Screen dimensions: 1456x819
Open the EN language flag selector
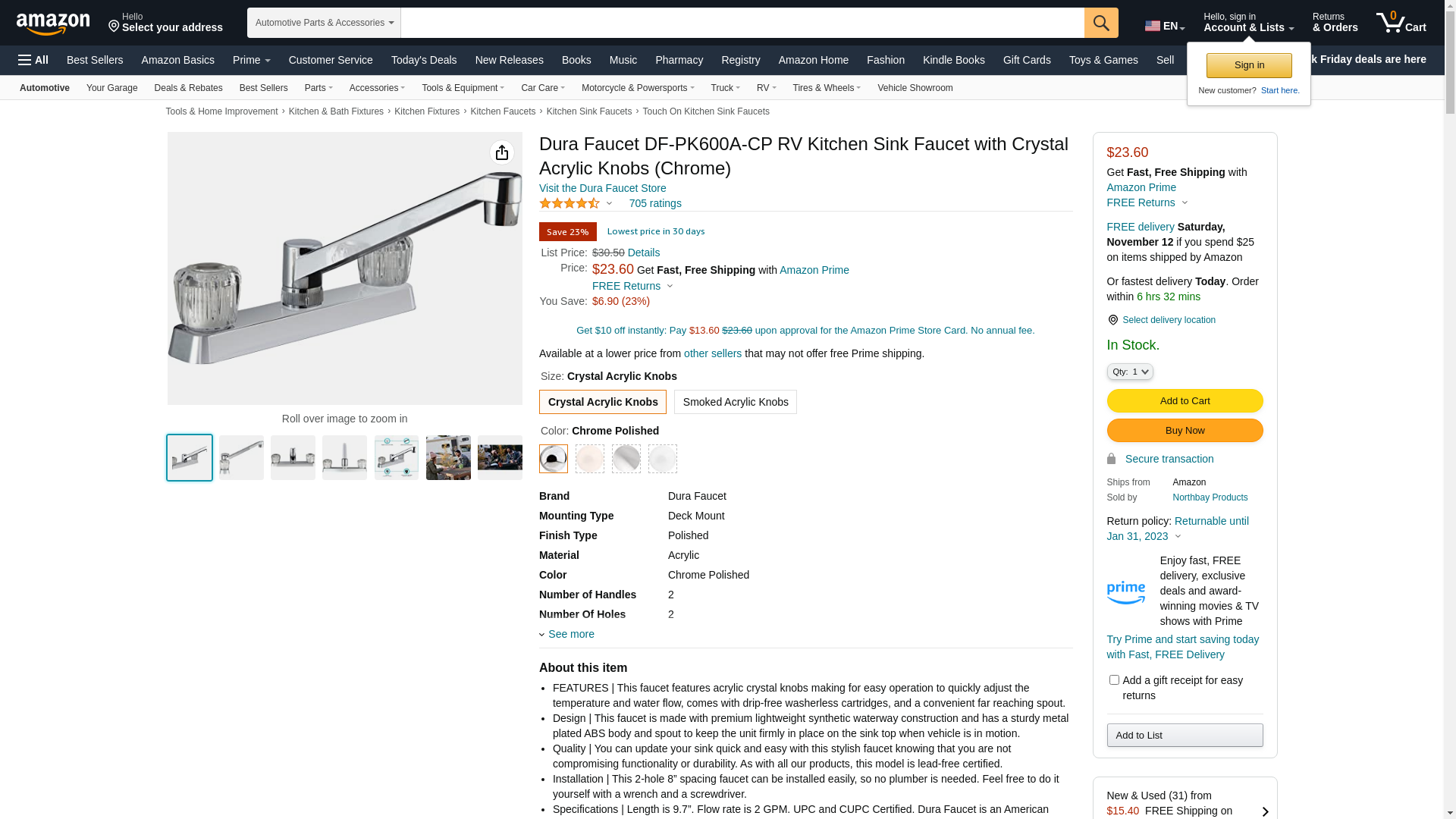point(1165,26)
